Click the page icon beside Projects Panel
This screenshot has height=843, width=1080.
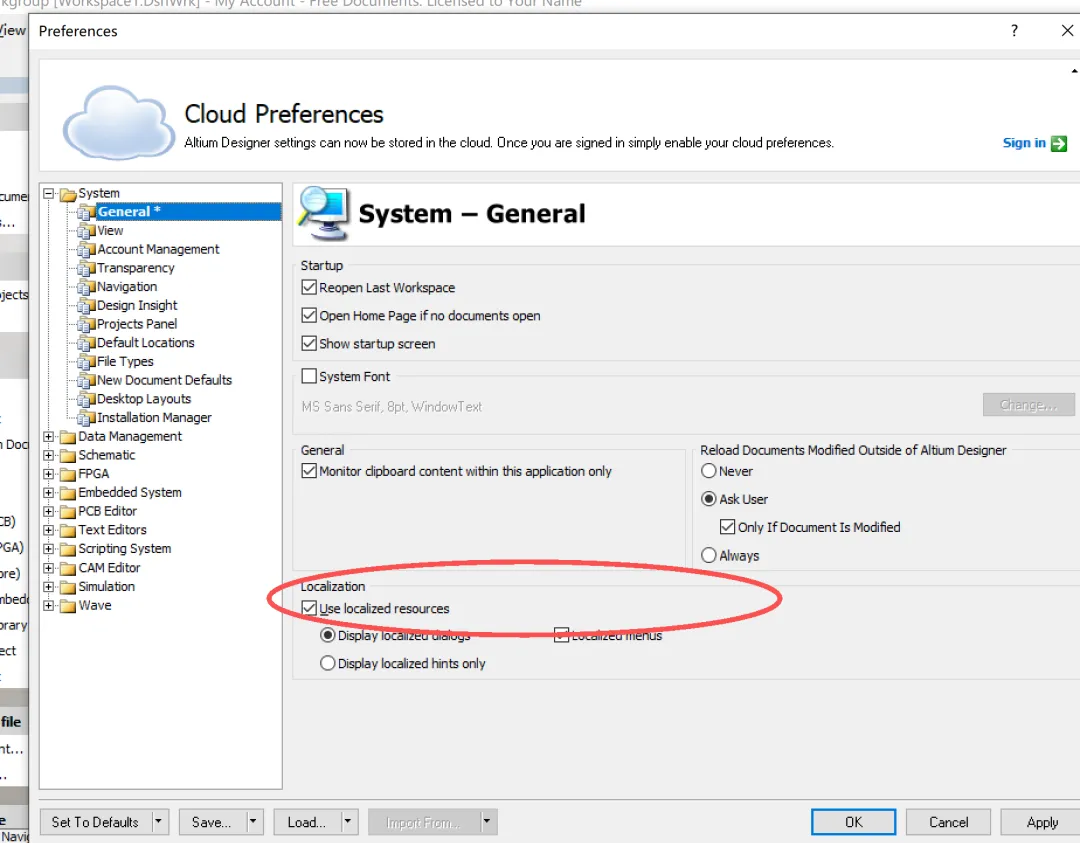86,324
